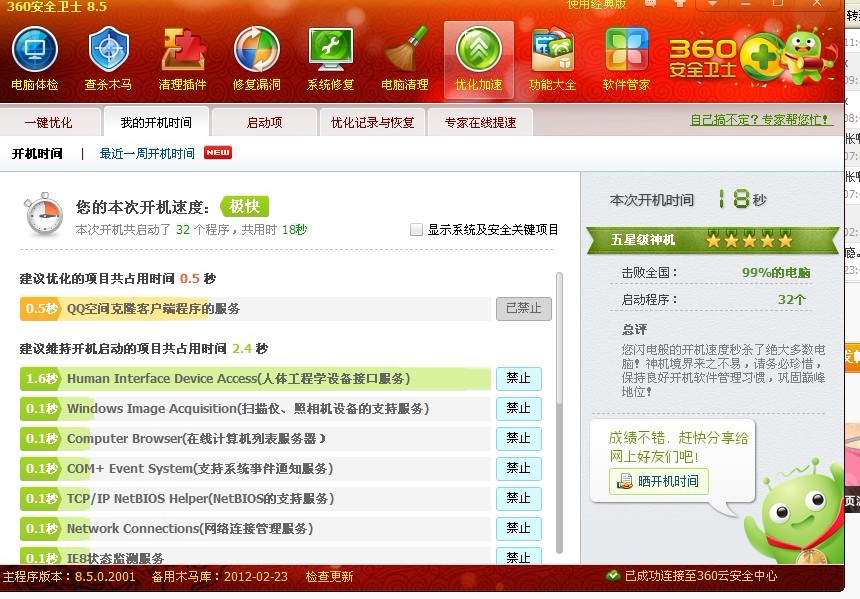Image resolution: width=860 pixels, height=599 pixels.
Task: Select the Network Connections row
Action: [256, 528]
